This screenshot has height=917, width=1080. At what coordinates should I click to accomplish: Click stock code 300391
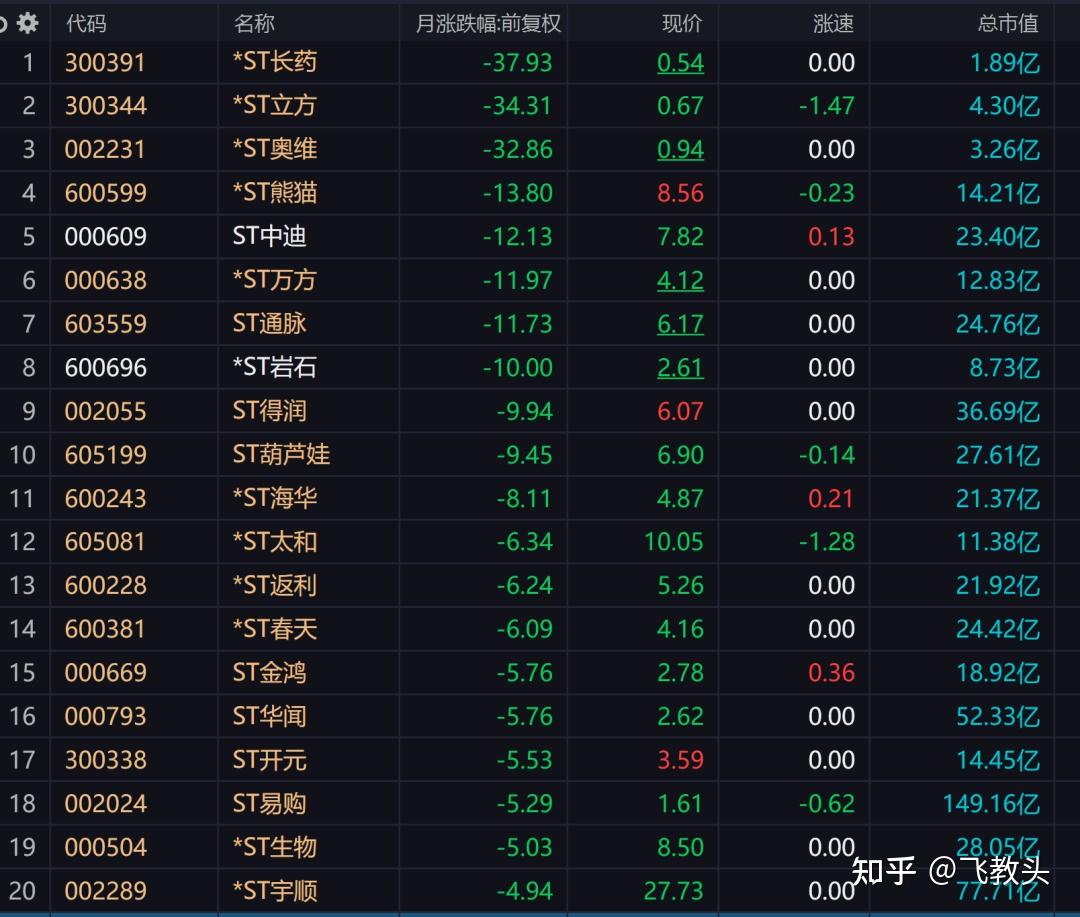point(104,62)
